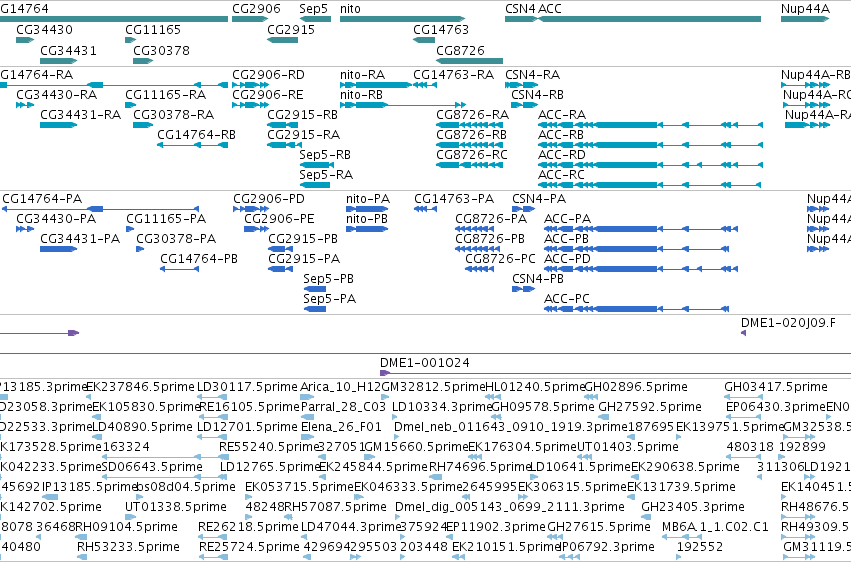Open the CG11165 gene label
Screen dimensions: 851x562
(153, 29)
